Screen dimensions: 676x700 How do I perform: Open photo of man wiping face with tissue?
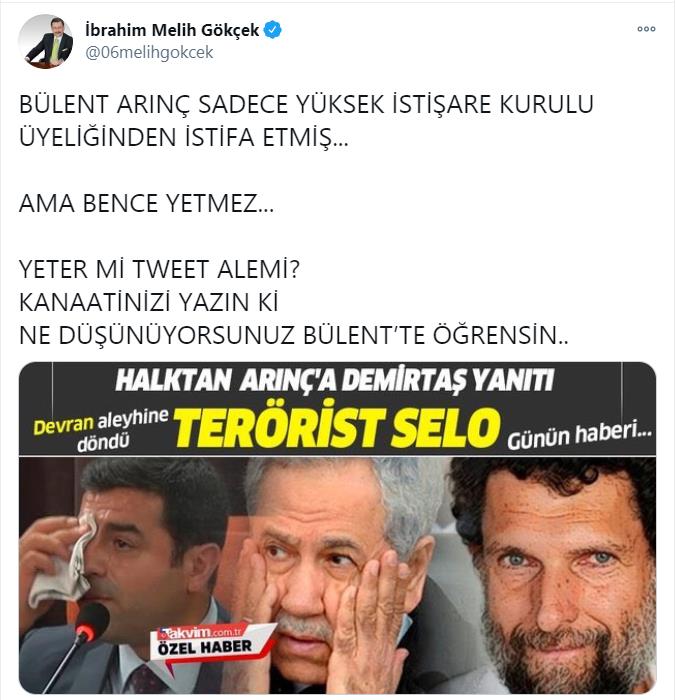pyautogui.click(x=129, y=575)
